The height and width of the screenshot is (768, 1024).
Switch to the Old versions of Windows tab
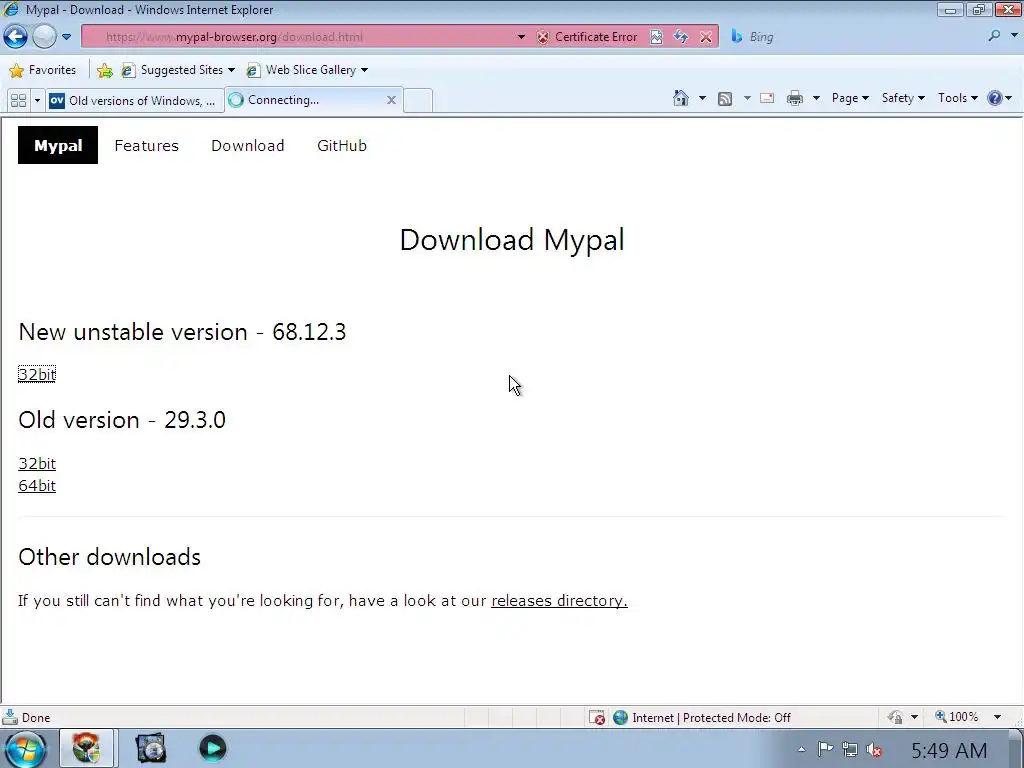135,101
